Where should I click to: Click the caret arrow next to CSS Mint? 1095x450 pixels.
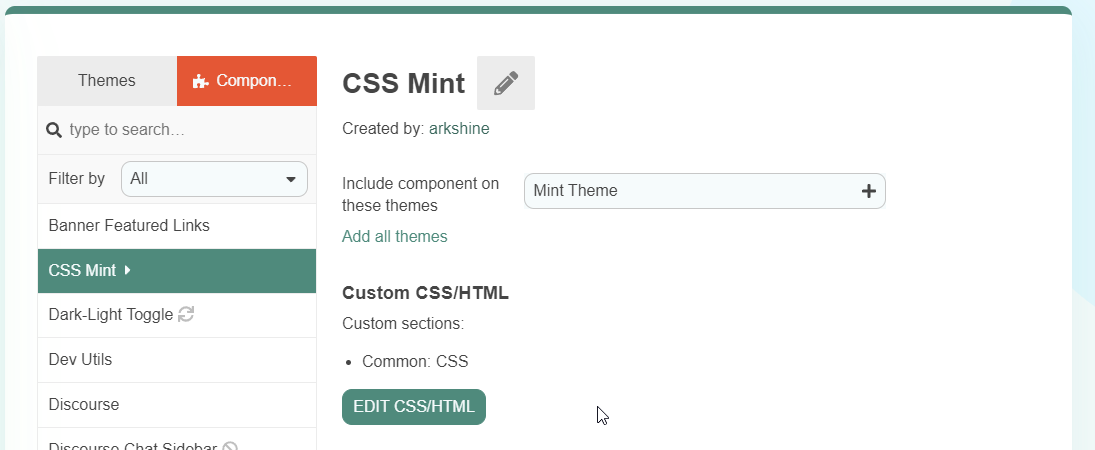128,270
